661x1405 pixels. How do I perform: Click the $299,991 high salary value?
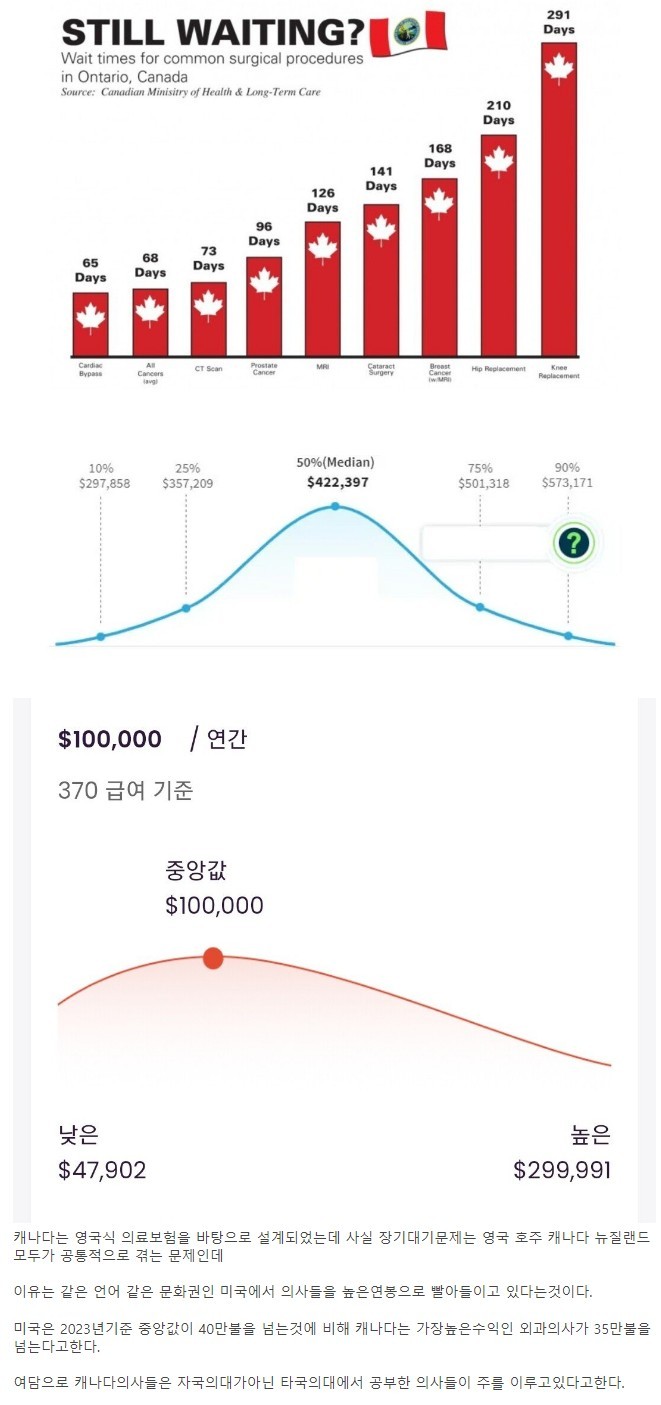[562, 1170]
